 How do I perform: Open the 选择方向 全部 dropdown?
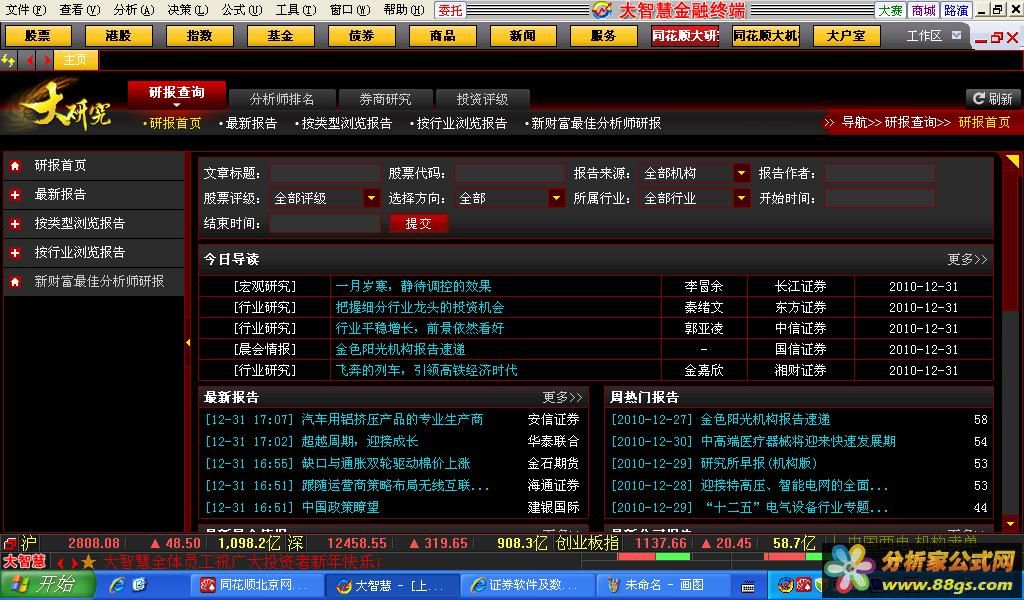tap(556, 198)
